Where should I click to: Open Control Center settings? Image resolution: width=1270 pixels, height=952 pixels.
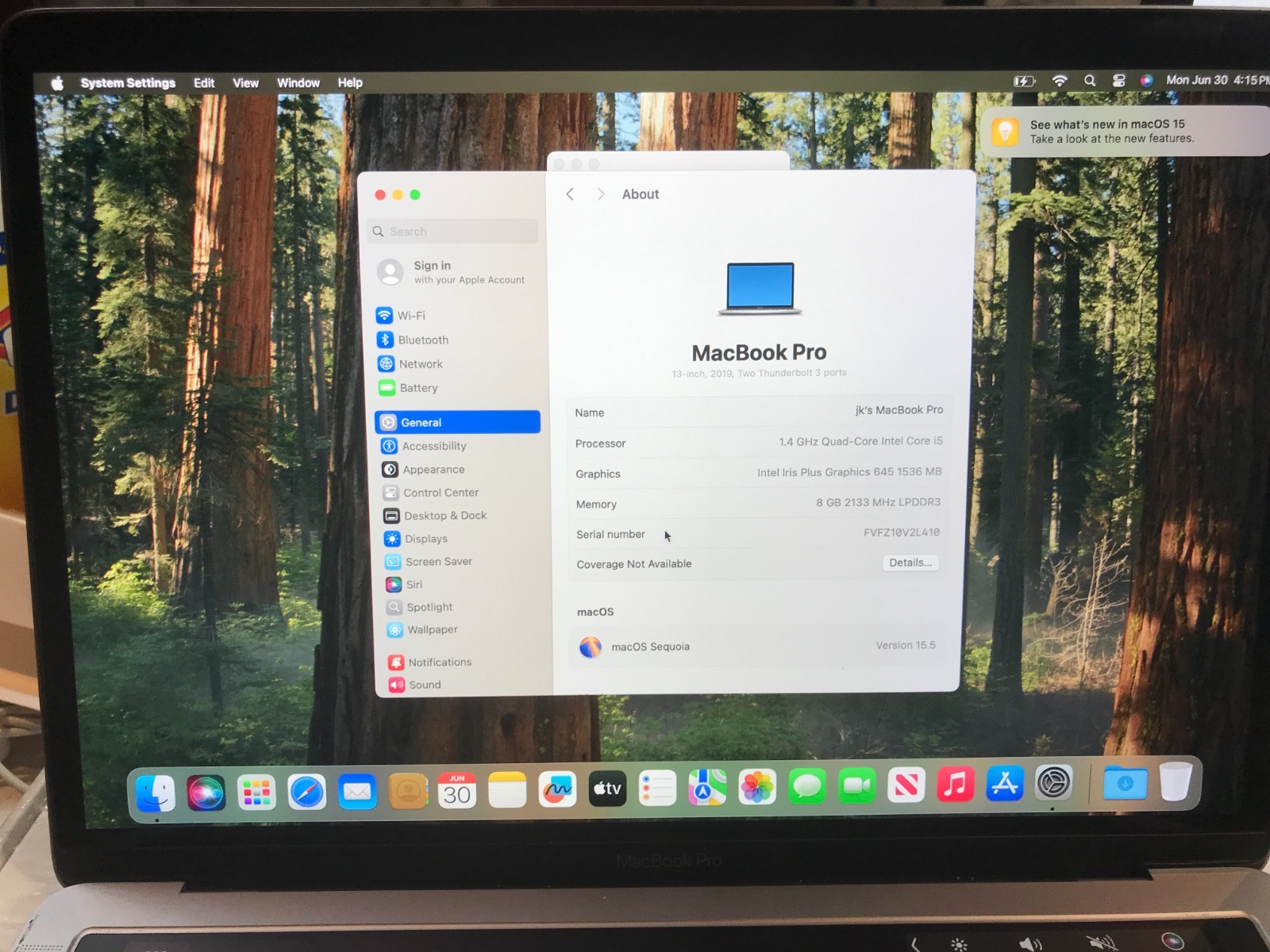431,493
